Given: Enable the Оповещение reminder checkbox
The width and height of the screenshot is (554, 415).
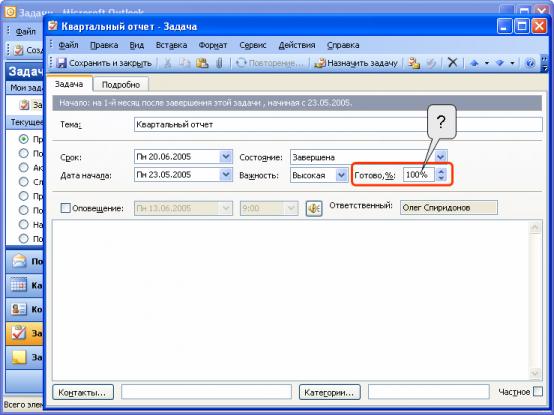Looking at the screenshot, I should point(65,208).
